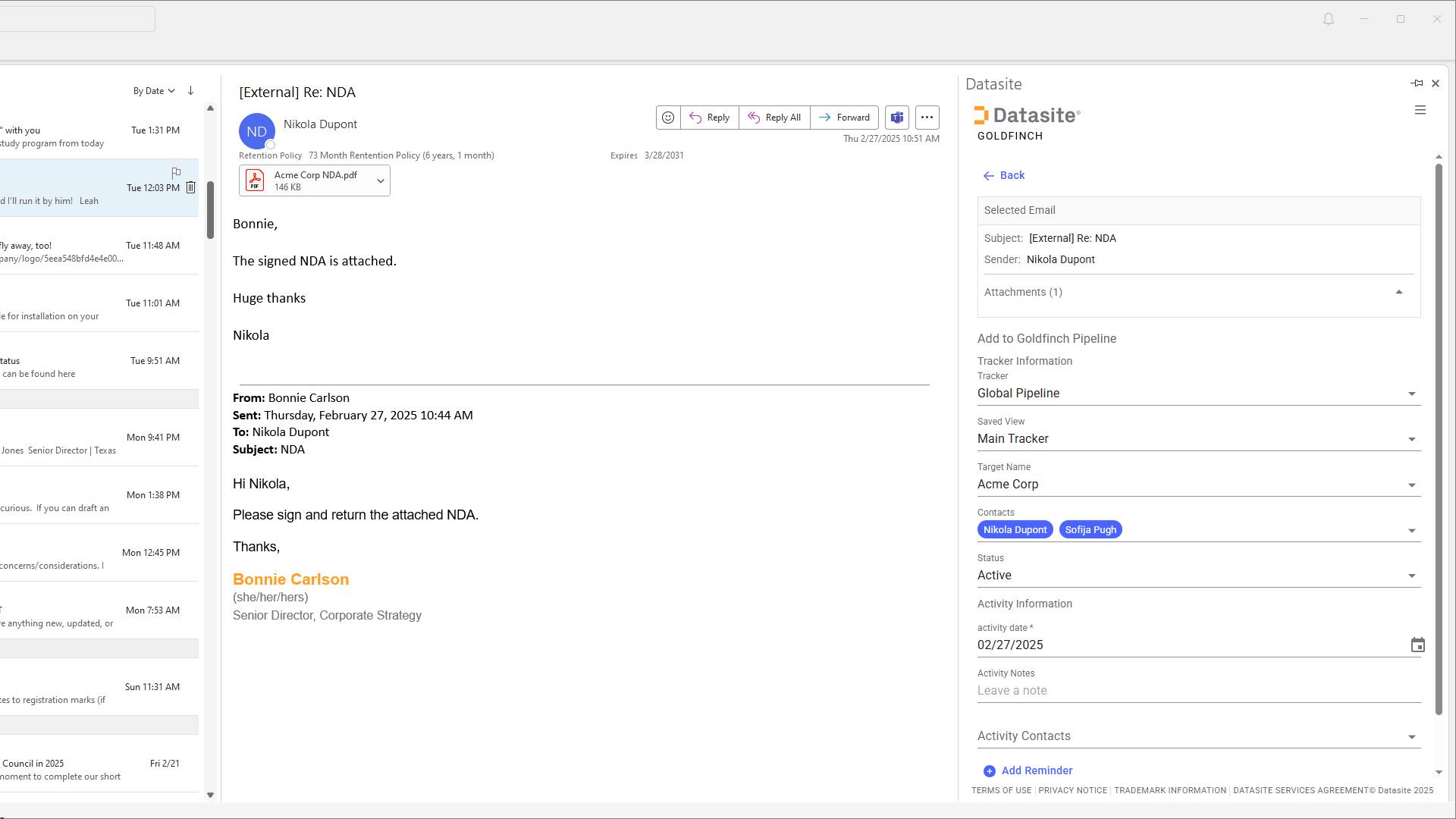This screenshot has height=819, width=1456.
Task: Open Teams share icon in toolbar
Action: [897, 118]
